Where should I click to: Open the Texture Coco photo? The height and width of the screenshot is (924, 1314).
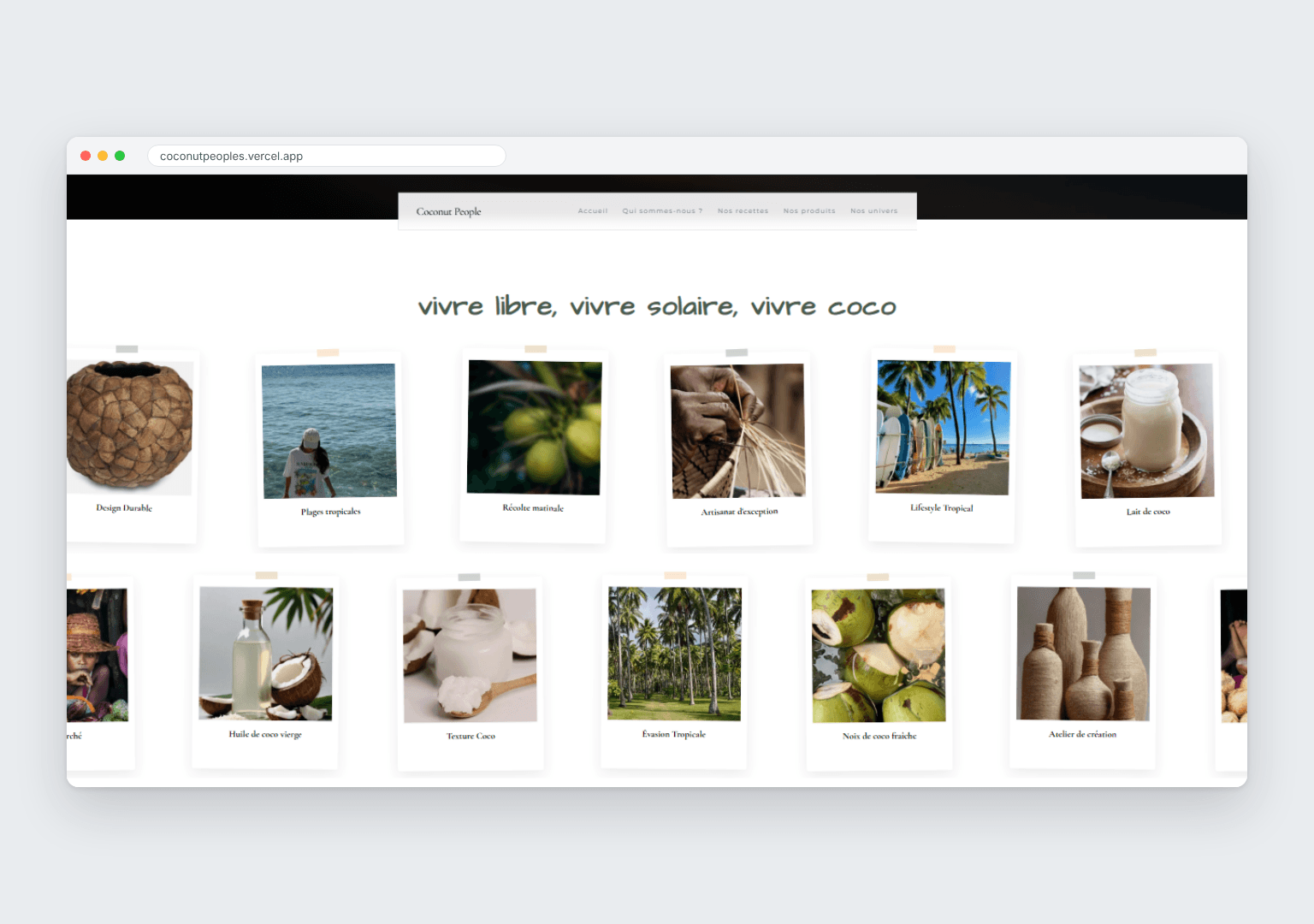[470, 655]
